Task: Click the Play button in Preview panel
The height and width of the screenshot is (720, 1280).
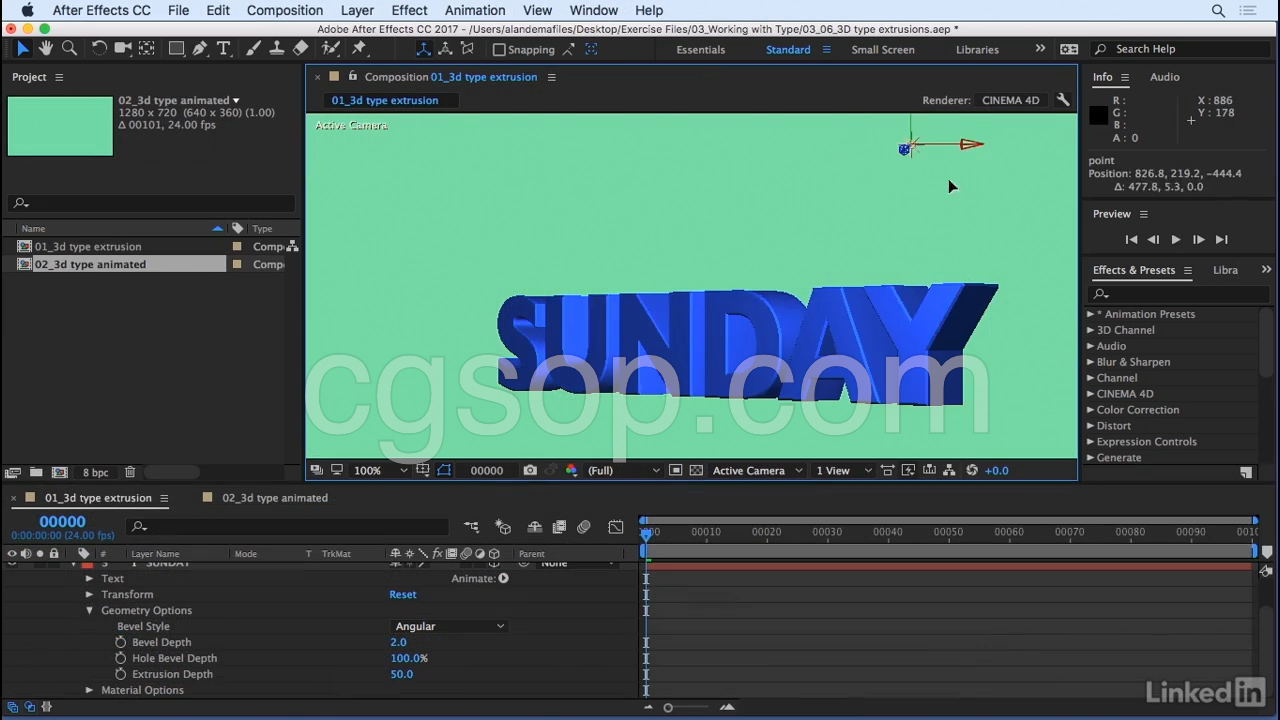Action: (x=1175, y=240)
